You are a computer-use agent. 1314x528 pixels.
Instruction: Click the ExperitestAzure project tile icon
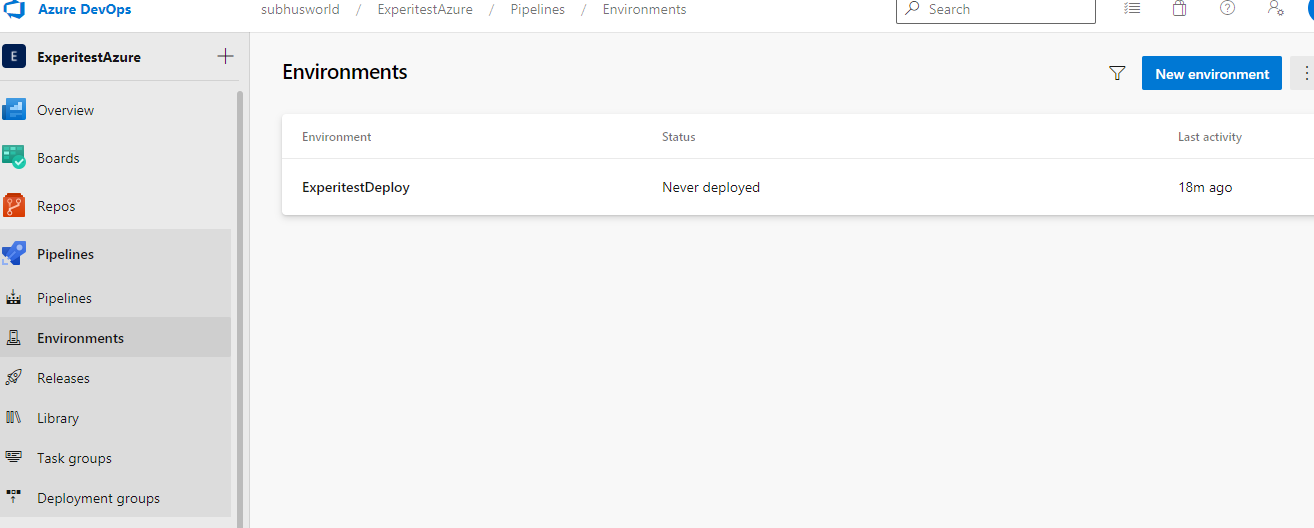click(14, 57)
